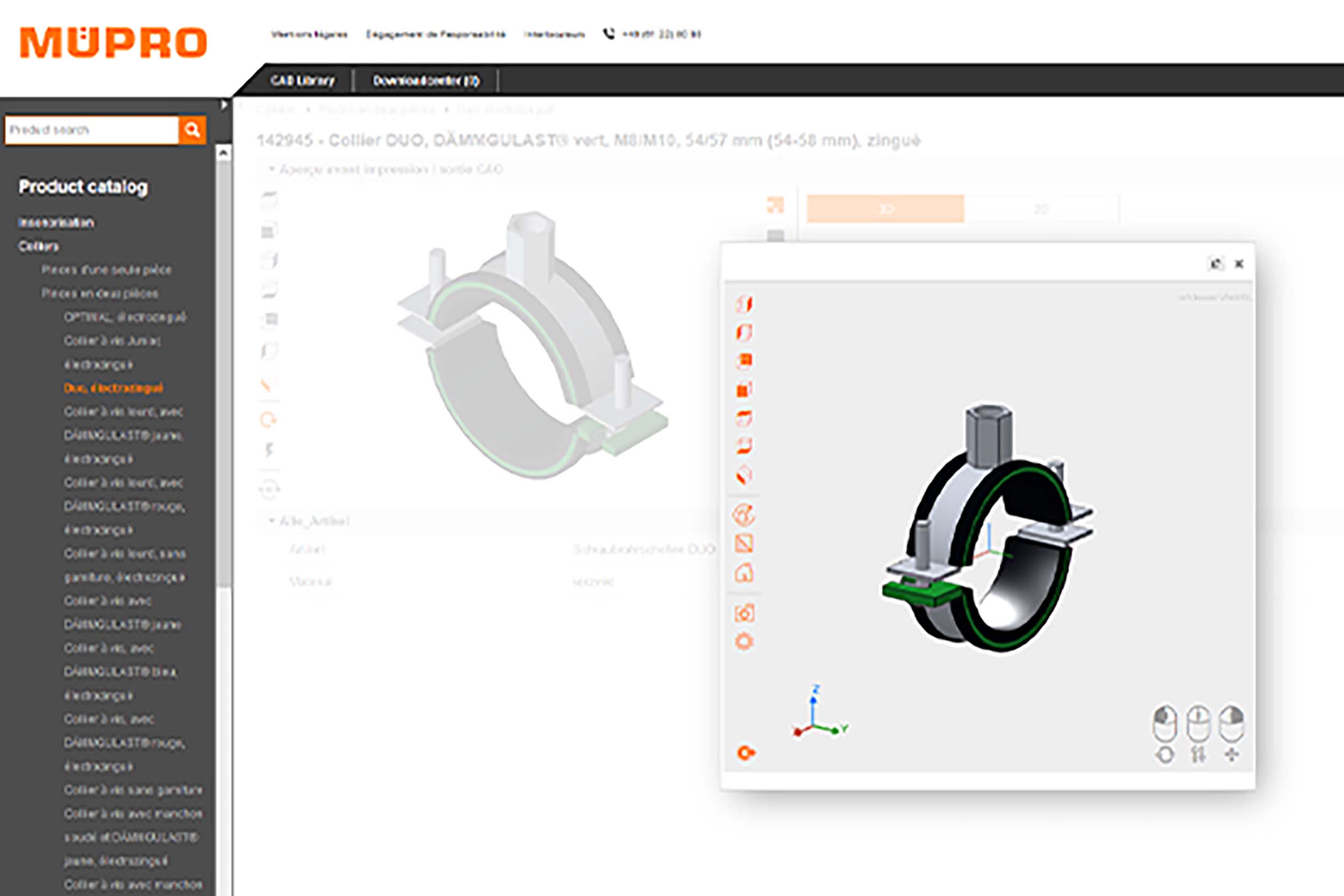
Task: Open the CAD Library tab
Action: click(302, 81)
